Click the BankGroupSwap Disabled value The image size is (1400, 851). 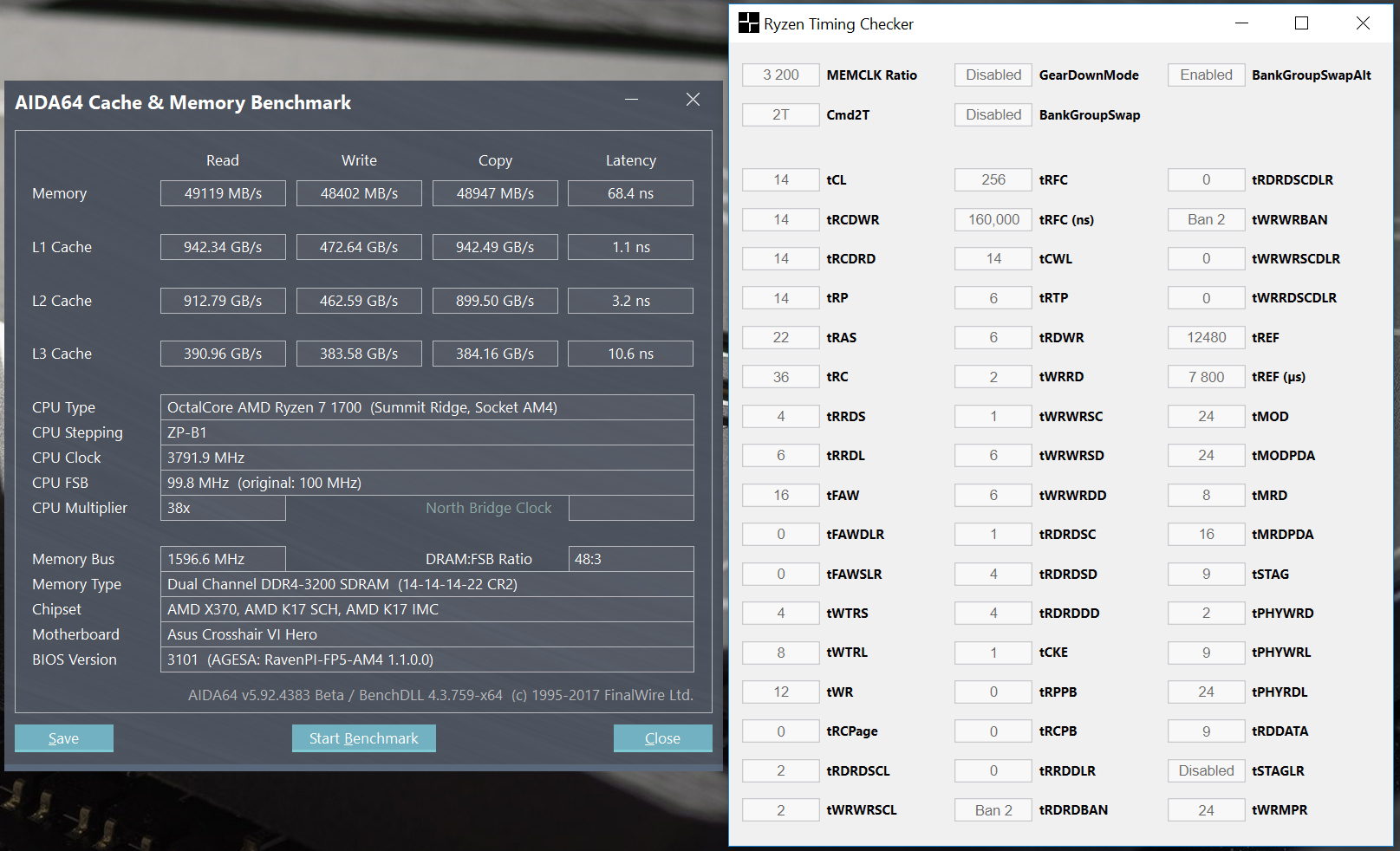point(993,114)
